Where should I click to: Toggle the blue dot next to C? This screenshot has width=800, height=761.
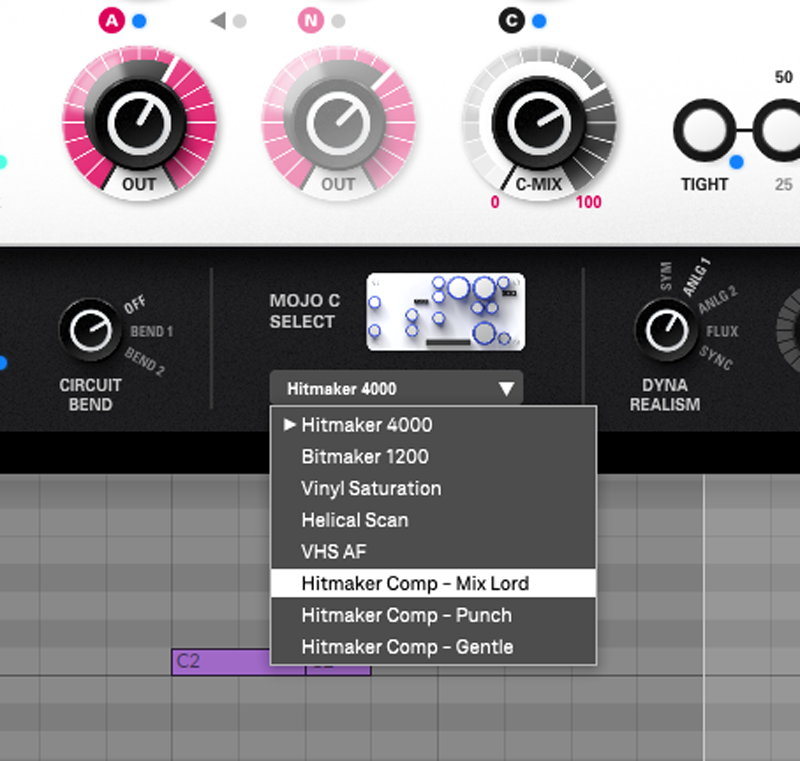click(539, 21)
